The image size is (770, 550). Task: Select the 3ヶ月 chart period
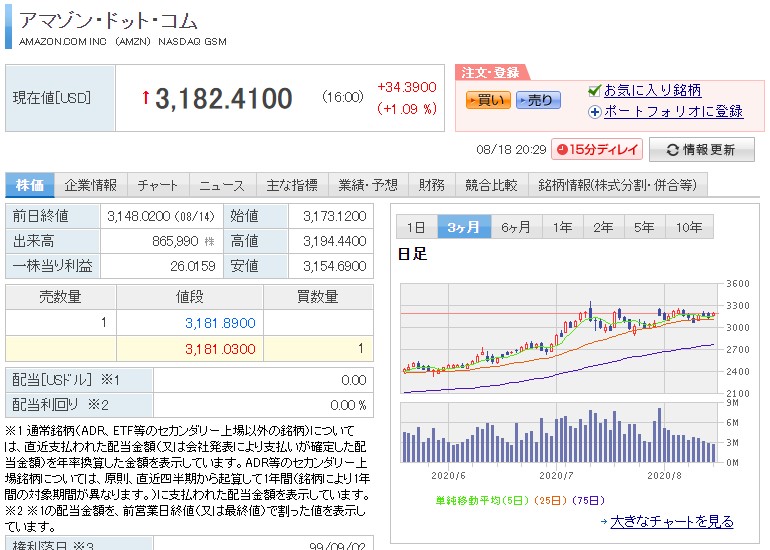point(464,227)
